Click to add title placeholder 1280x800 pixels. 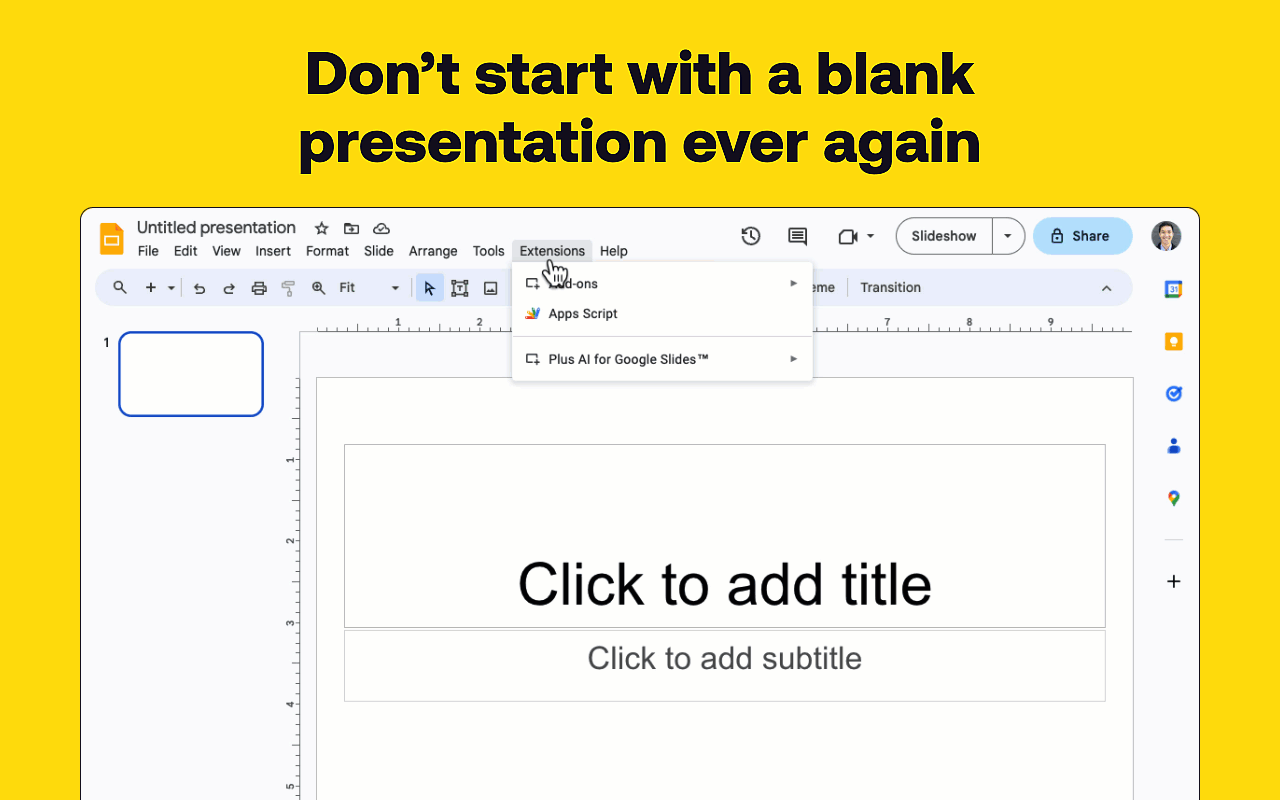[x=725, y=536]
